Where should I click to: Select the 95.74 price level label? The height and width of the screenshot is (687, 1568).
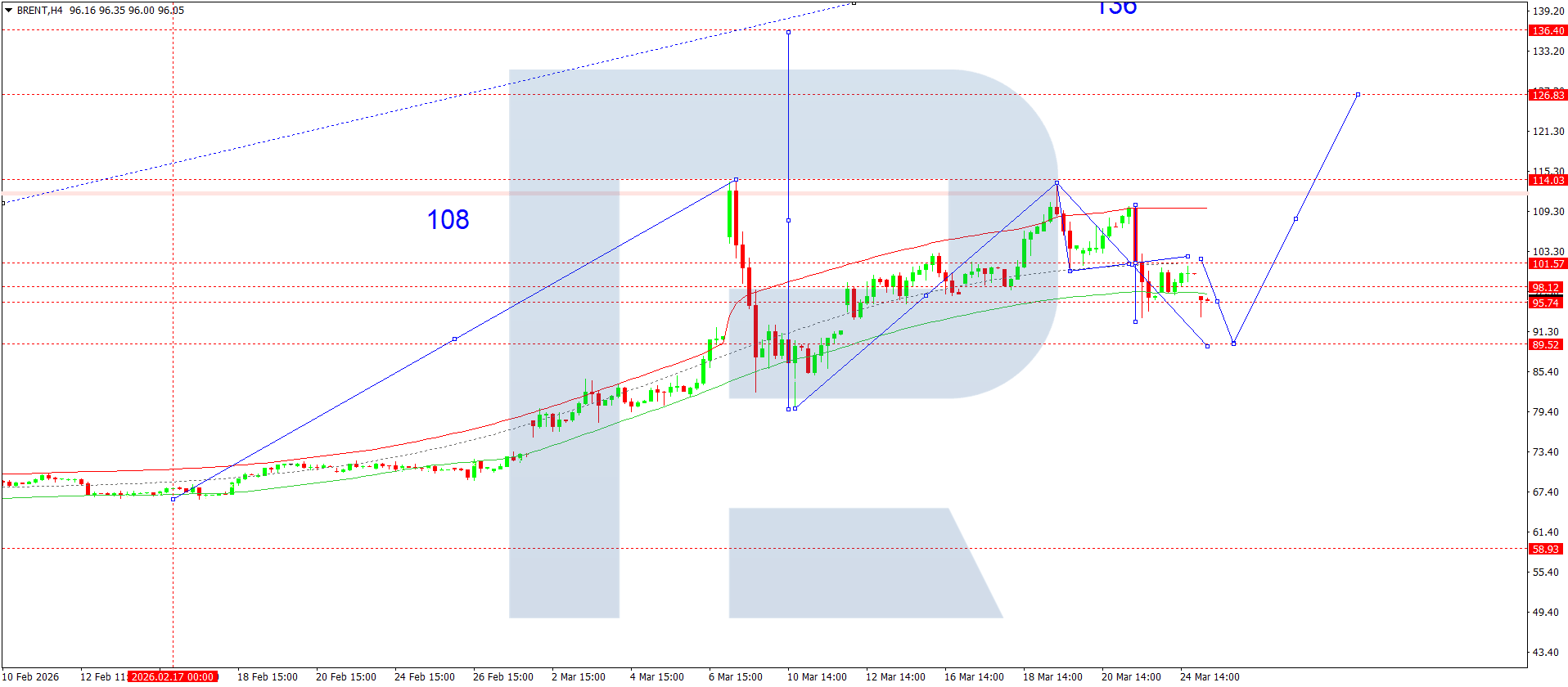(x=1545, y=303)
